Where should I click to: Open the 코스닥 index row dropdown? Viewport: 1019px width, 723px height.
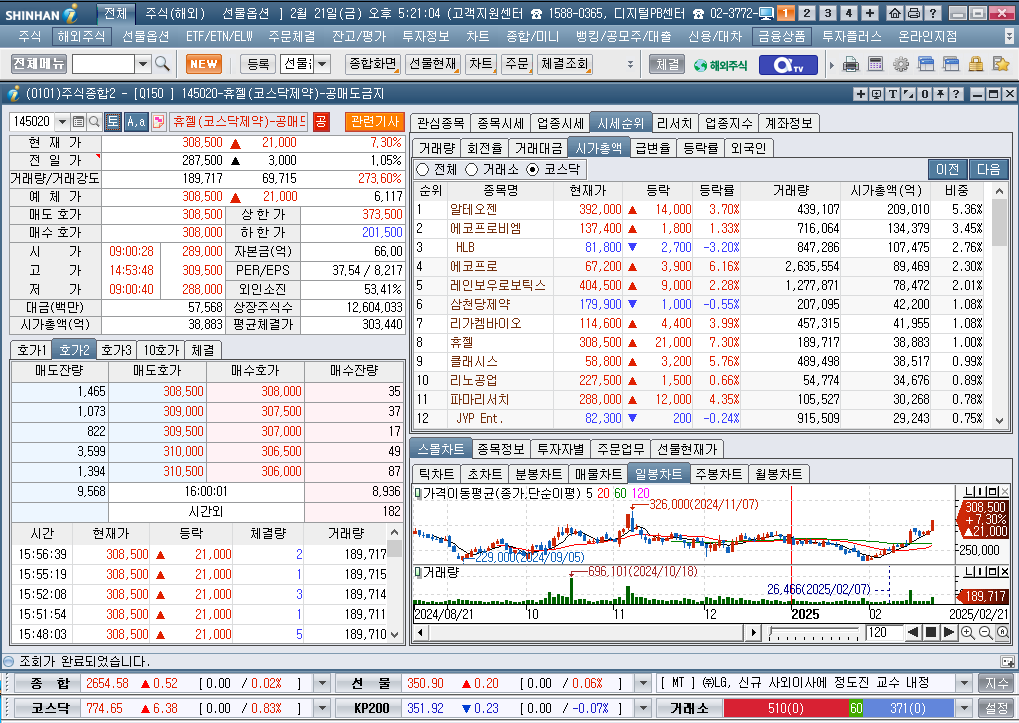pyautogui.click(x=322, y=708)
